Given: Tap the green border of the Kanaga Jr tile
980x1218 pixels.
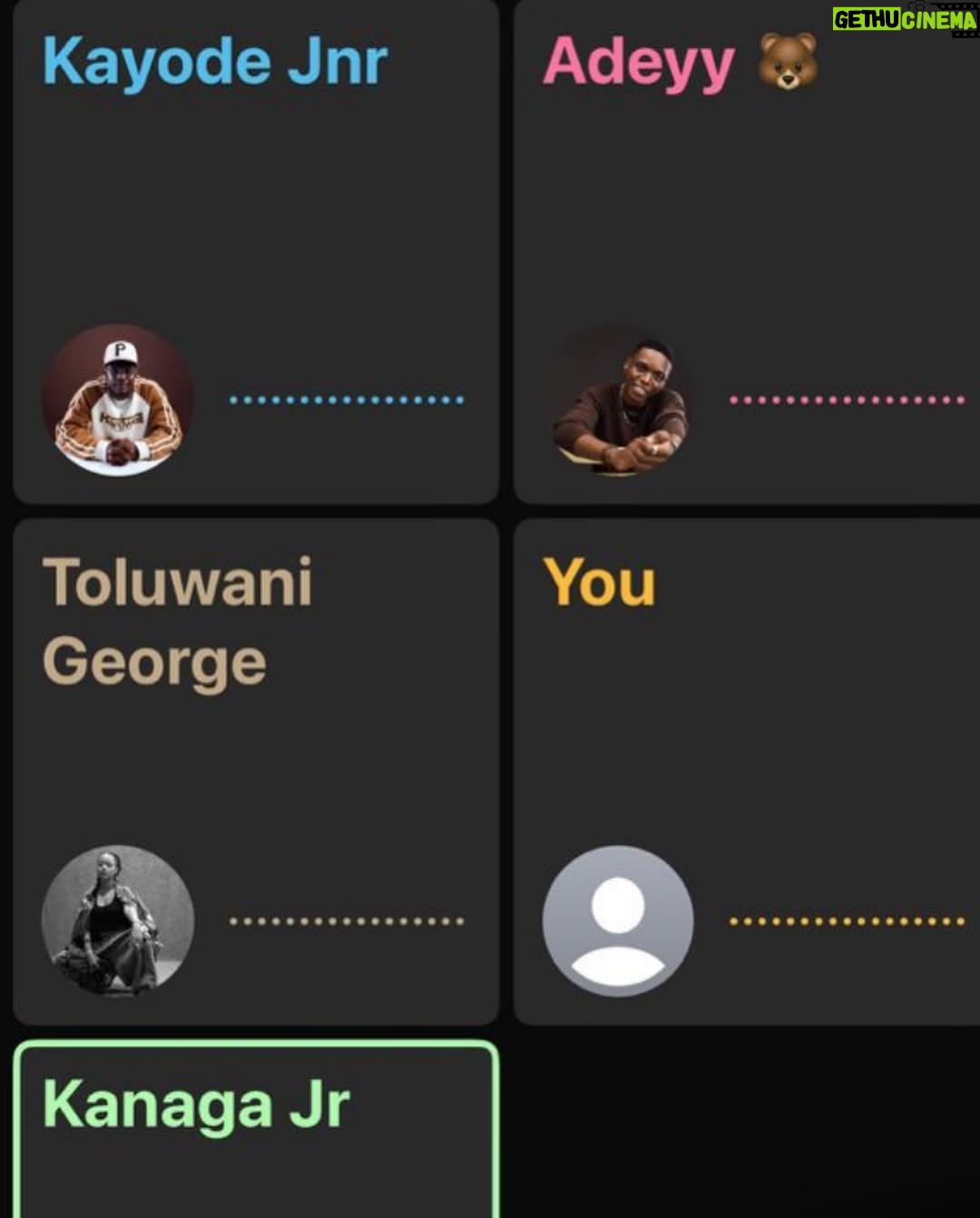Looking at the screenshot, I should click(256, 1046).
